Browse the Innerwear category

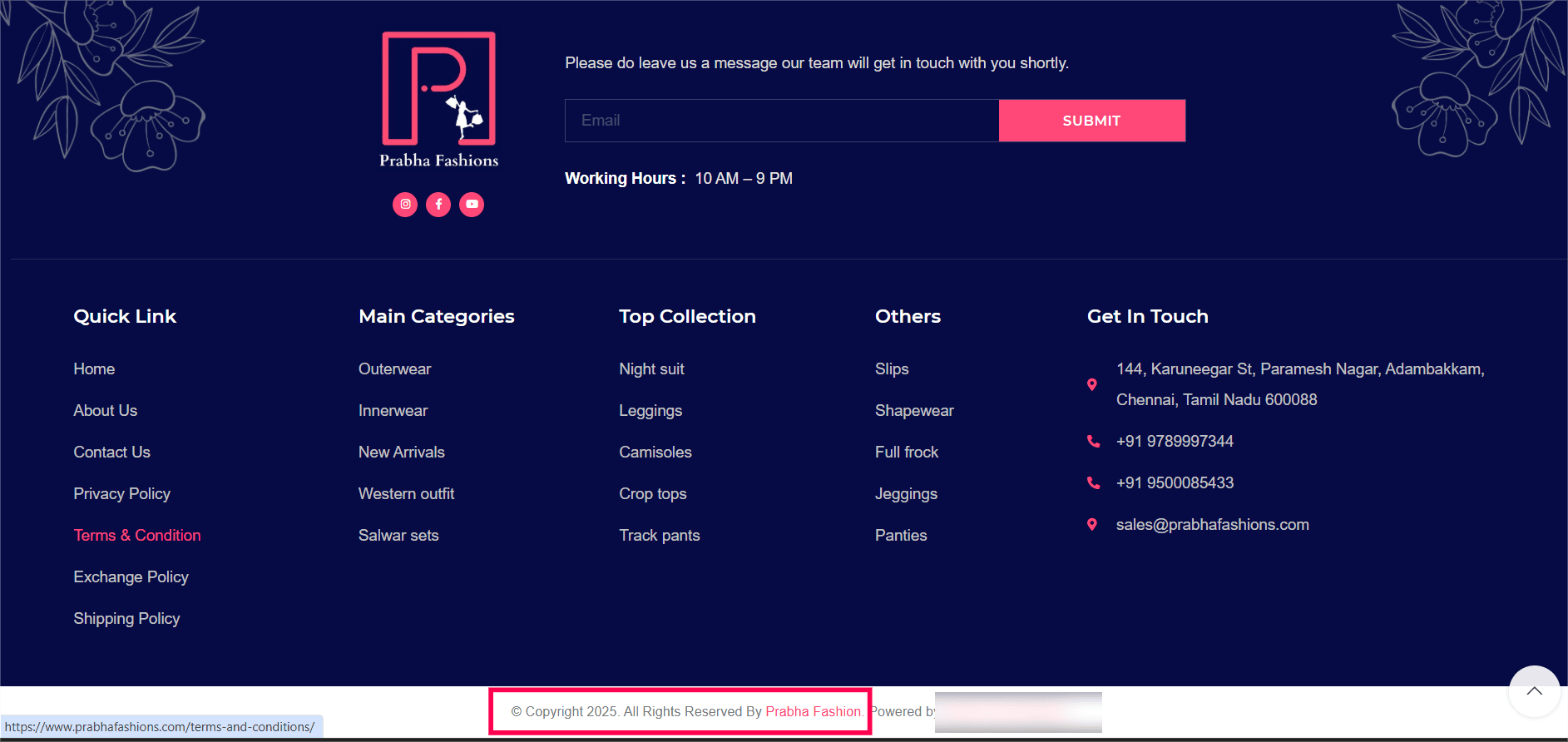[x=393, y=410]
